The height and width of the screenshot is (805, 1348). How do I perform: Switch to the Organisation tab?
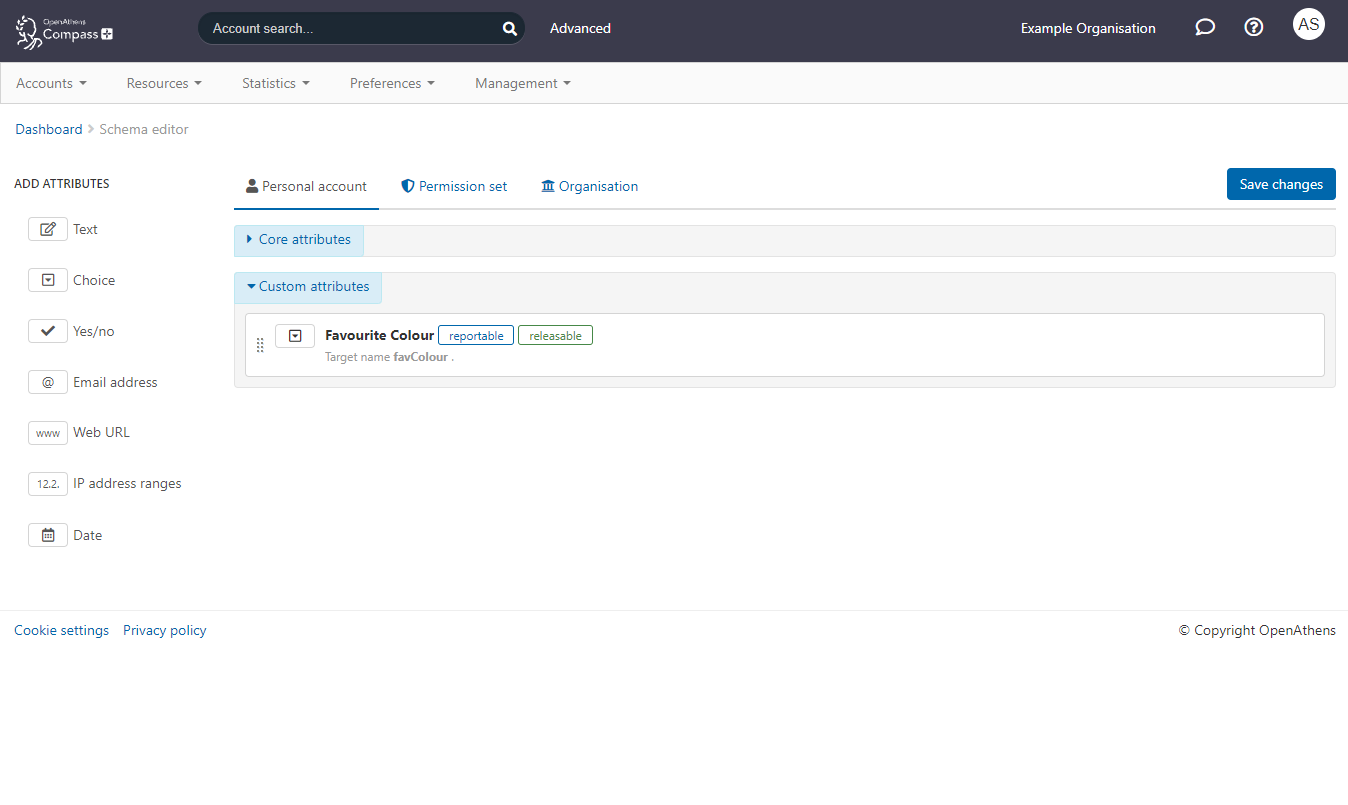589,186
